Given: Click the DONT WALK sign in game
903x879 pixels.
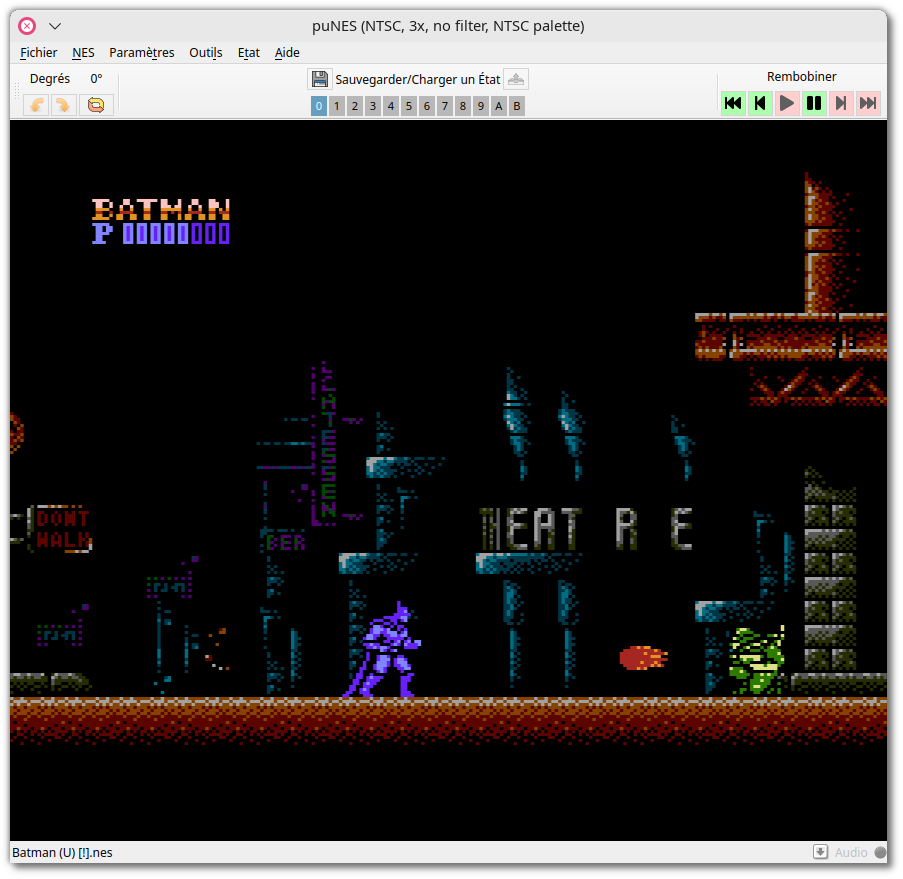Looking at the screenshot, I should [62, 529].
